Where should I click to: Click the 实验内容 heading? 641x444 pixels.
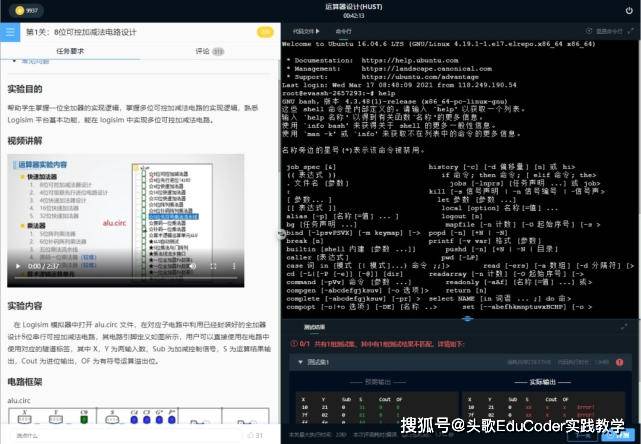pyautogui.click(x=25, y=306)
